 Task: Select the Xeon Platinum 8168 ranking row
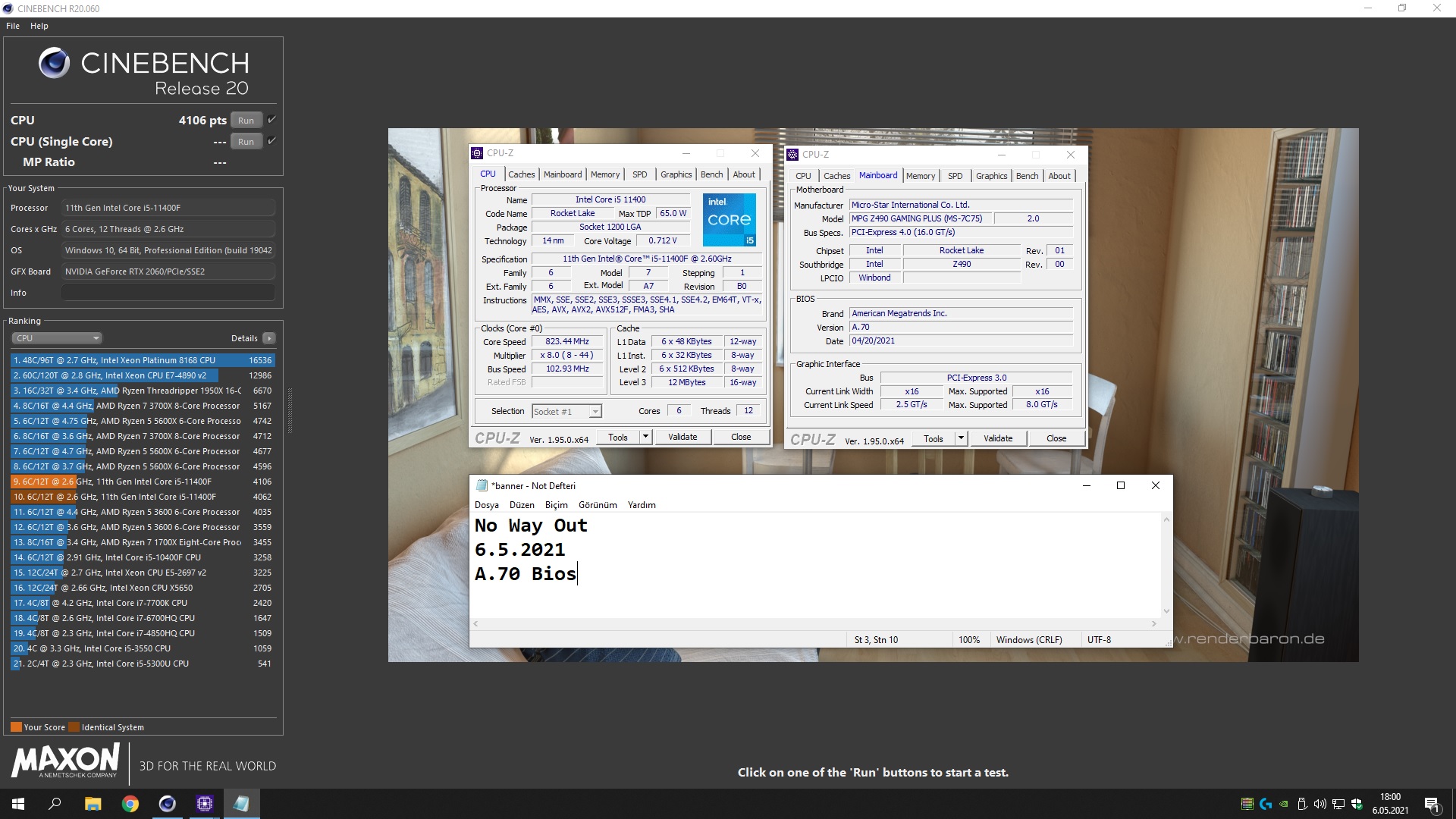click(x=143, y=360)
